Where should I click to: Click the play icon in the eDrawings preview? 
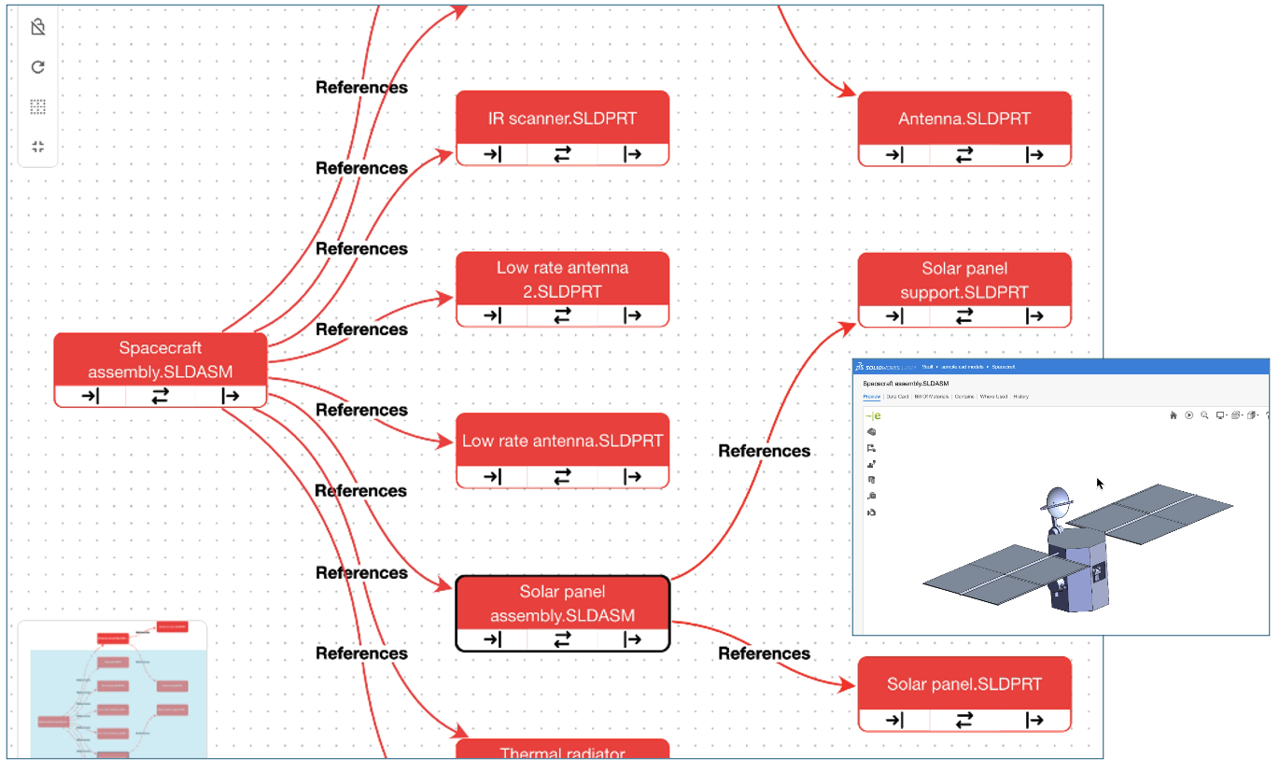coord(1189,415)
